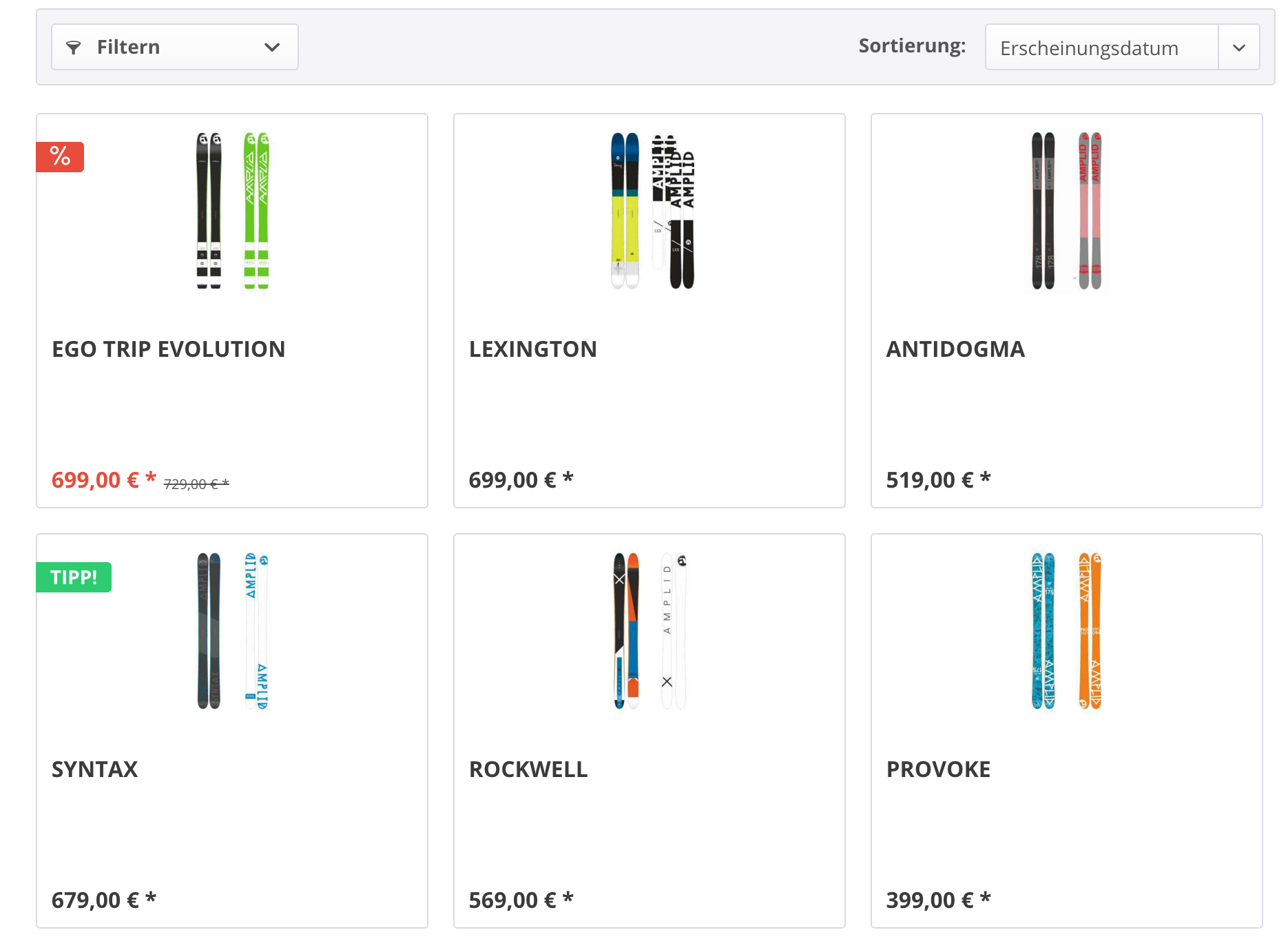Image resolution: width=1288 pixels, height=941 pixels.
Task: Click the struck-through 729,00 € price
Action: (x=196, y=484)
